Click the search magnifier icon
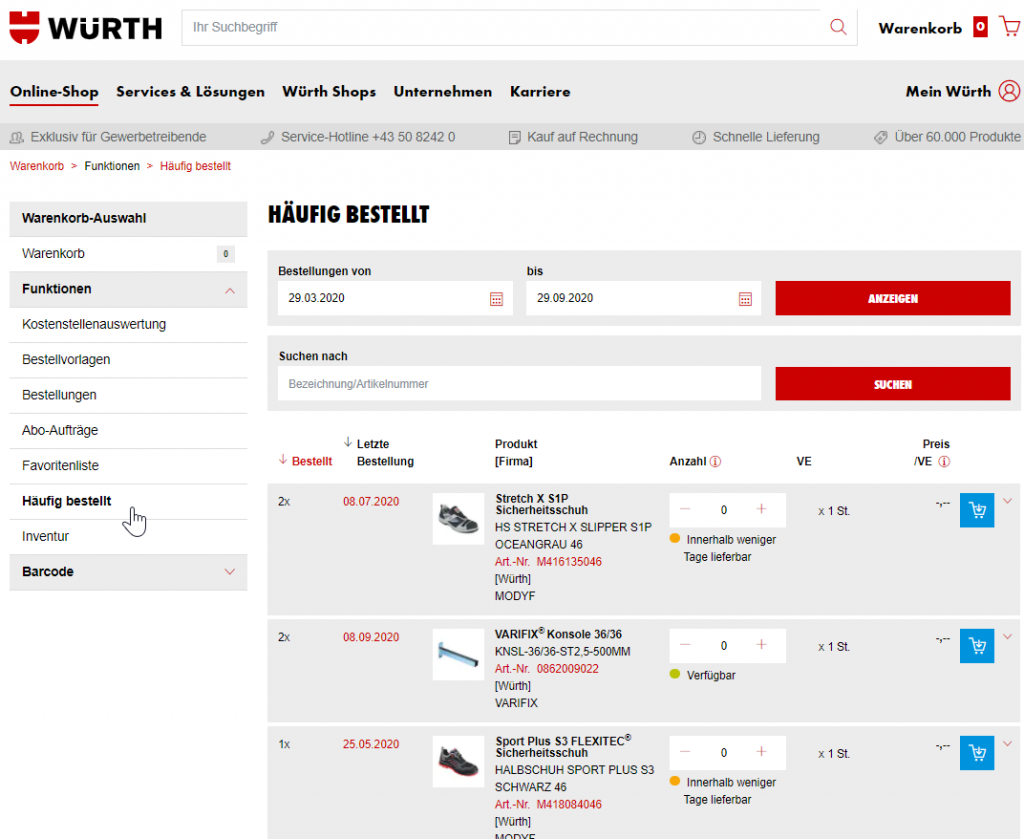1024x839 pixels. click(838, 27)
